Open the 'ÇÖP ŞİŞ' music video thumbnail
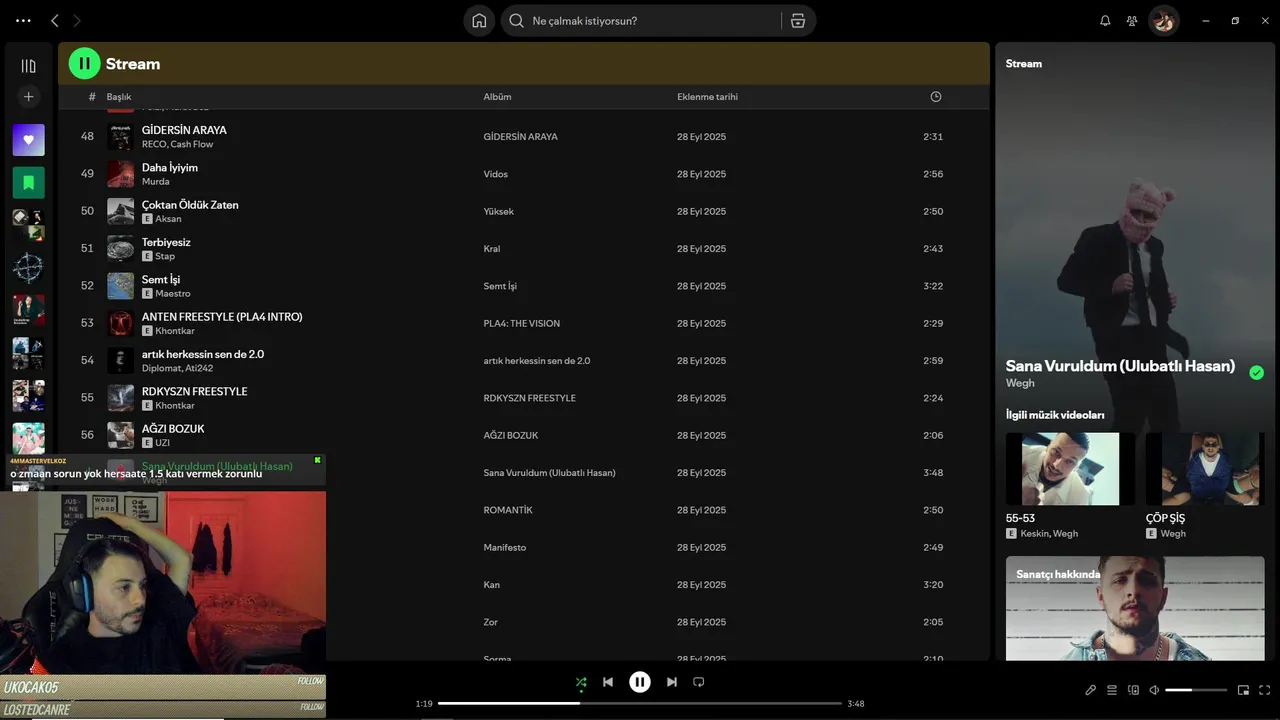 [1204, 468]
